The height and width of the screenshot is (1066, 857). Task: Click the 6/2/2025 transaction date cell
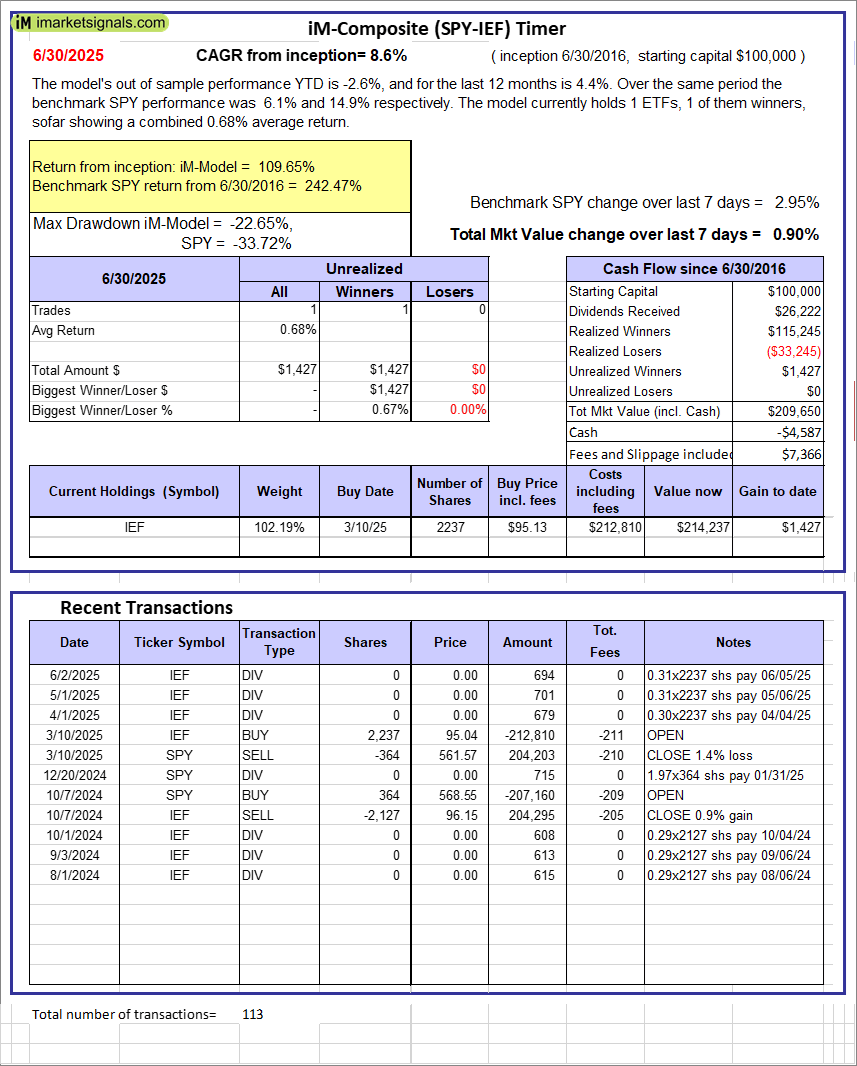tap(74, 675)
